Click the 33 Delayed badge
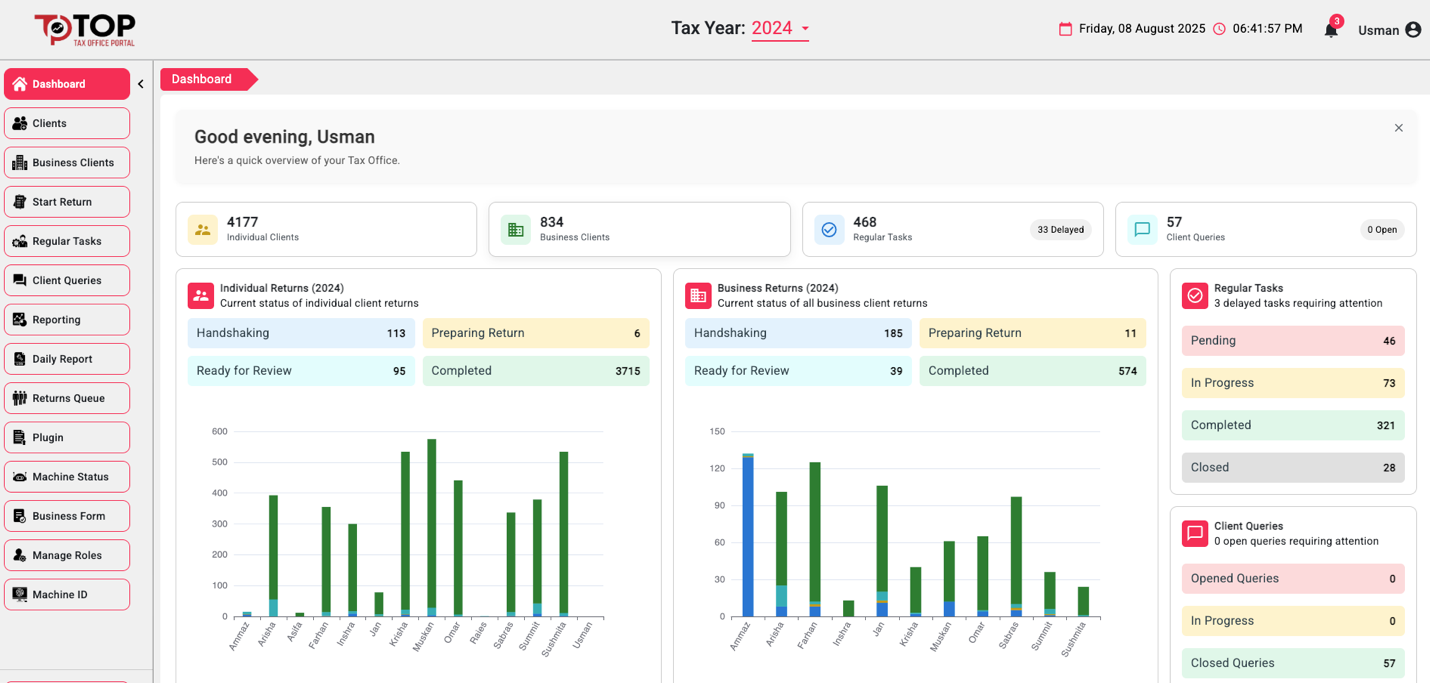Viewport: 1430px width, 683px height. point(1060,230)
